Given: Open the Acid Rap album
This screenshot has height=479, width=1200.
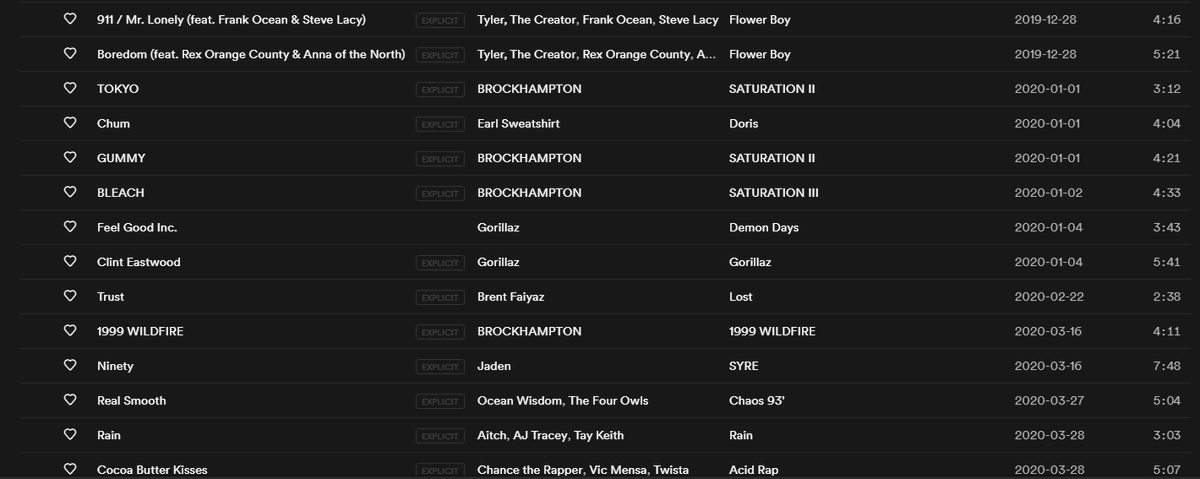Looking at the screenshot, I should 753,470.
